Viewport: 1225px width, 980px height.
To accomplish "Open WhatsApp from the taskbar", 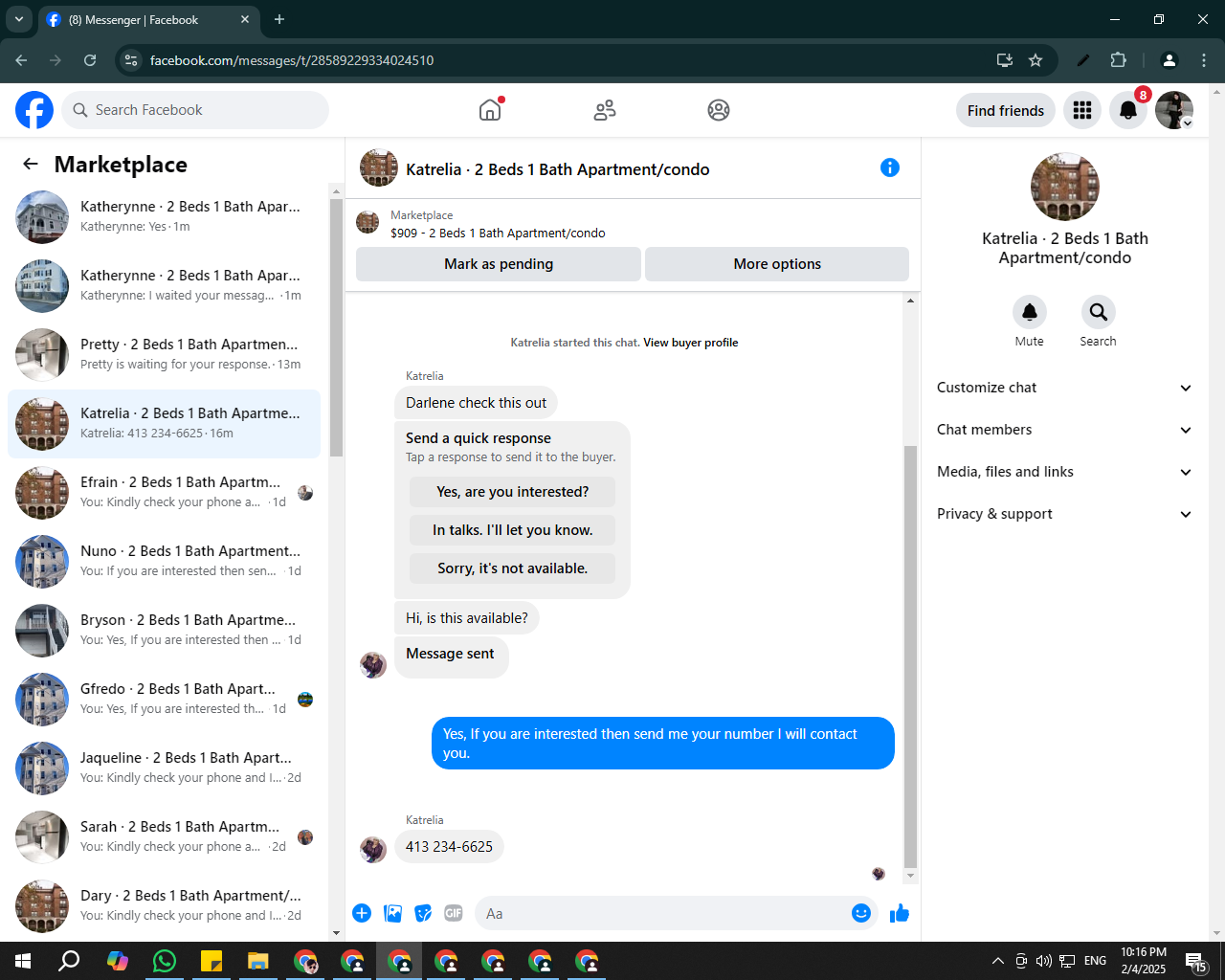I will click(x=165, y=961).
